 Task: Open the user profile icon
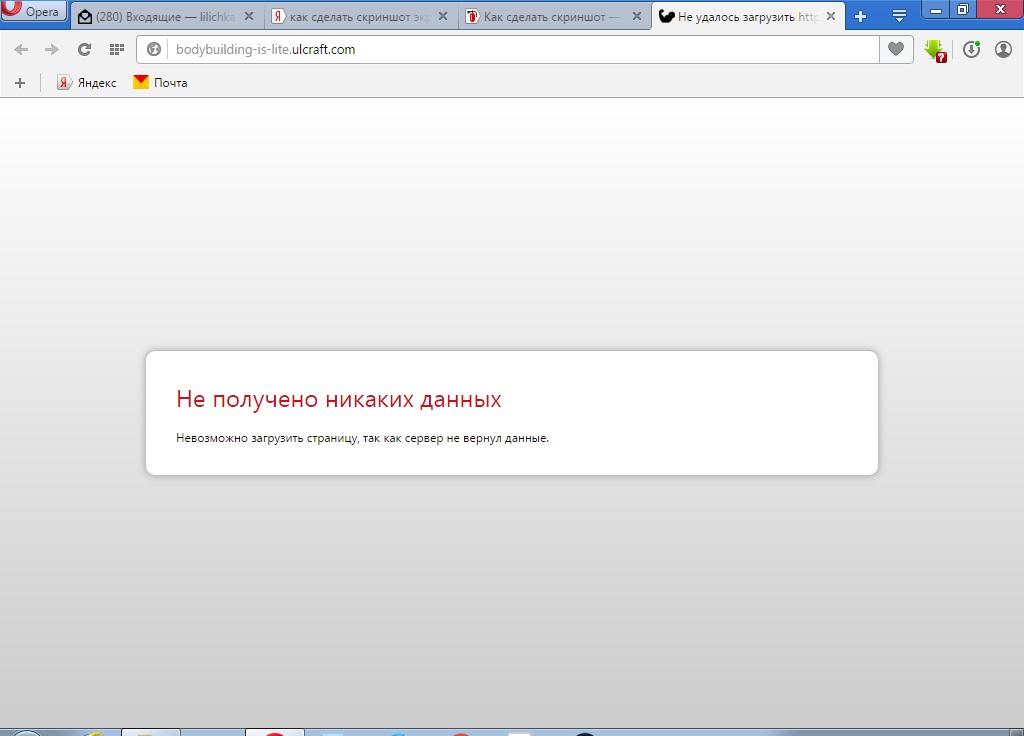click(1003, 50)
